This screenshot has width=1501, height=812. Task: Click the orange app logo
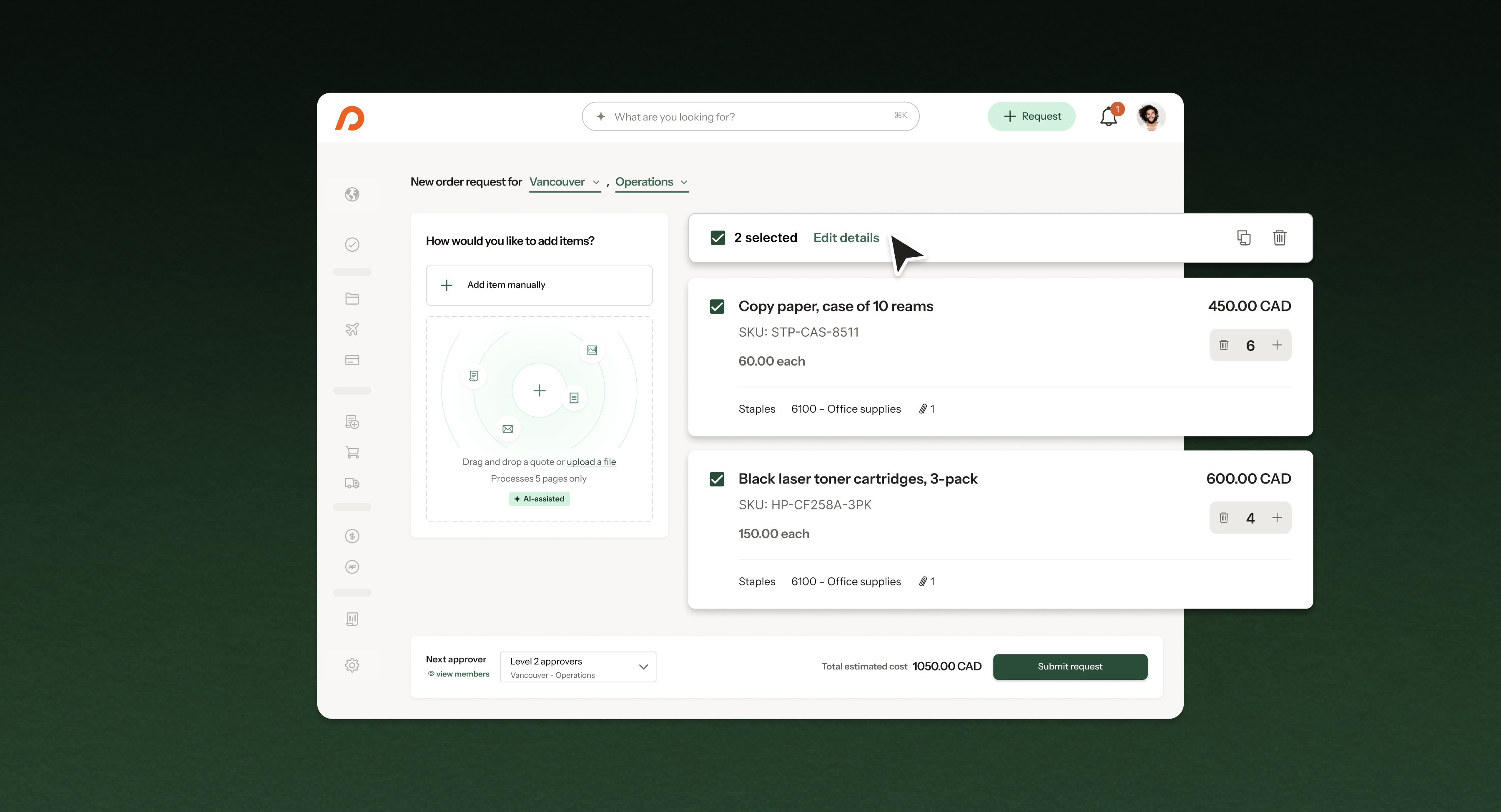click(350, 118)
